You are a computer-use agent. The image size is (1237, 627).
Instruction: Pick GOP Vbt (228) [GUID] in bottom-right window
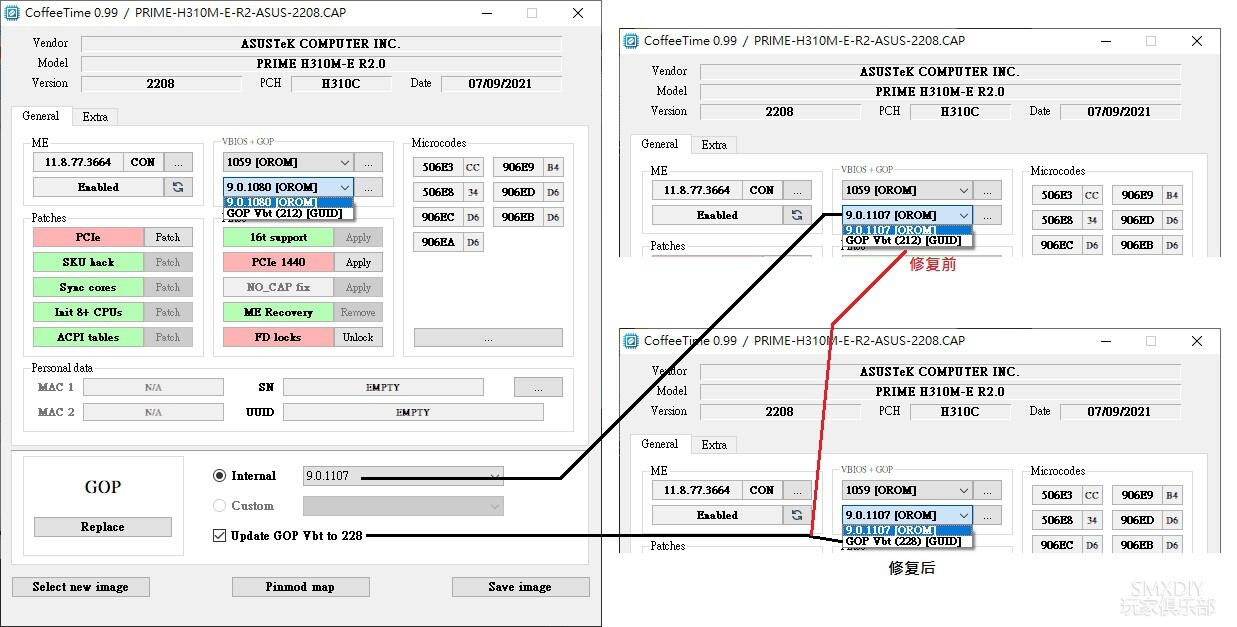point(908,541)
